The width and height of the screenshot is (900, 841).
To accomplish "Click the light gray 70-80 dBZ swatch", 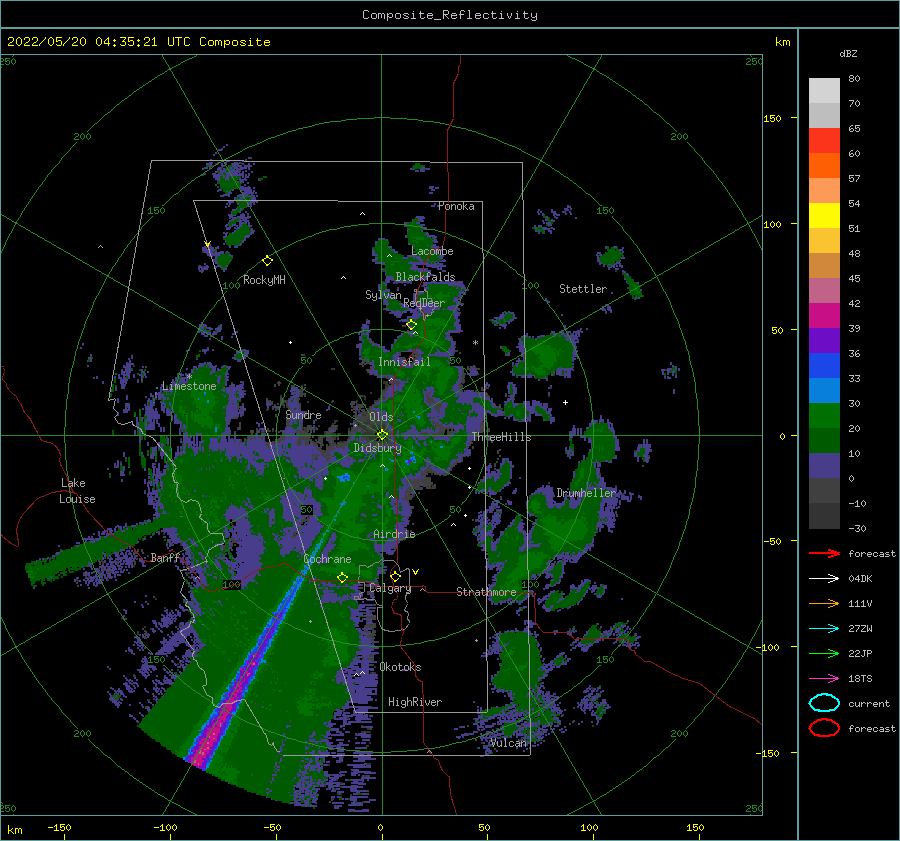I will pos(824,91).
